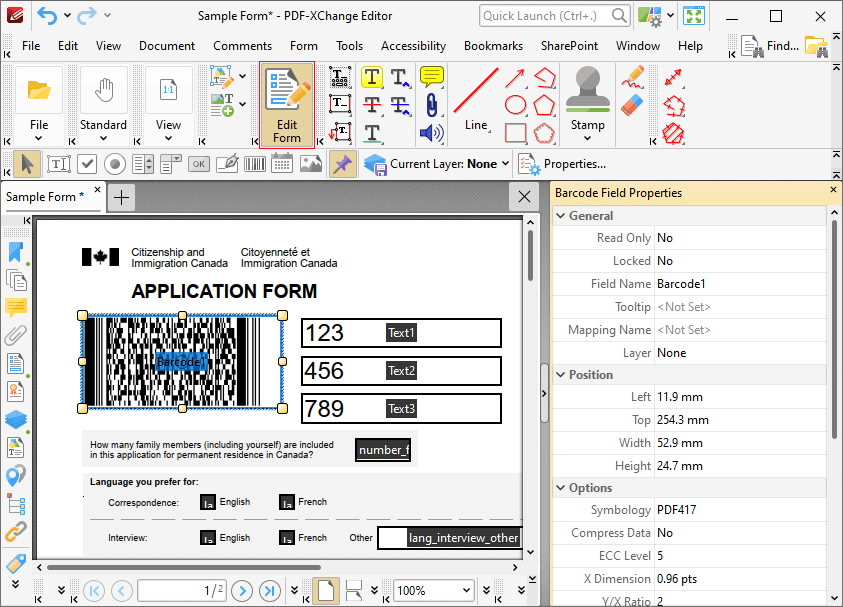This screenshot has height=607, width=843.
Task: Select the Eraser tool
Action: [632, 105]
